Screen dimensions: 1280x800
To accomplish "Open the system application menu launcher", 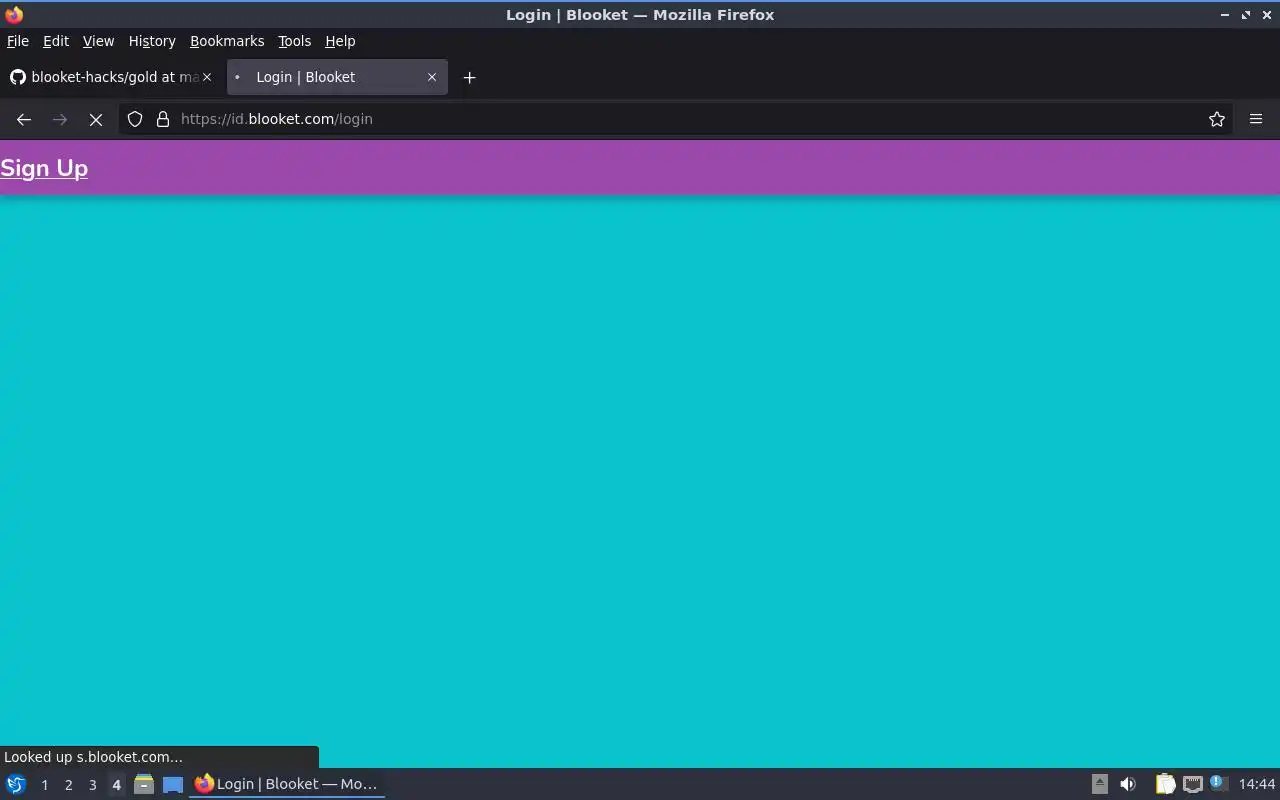I will pos(16,784).
